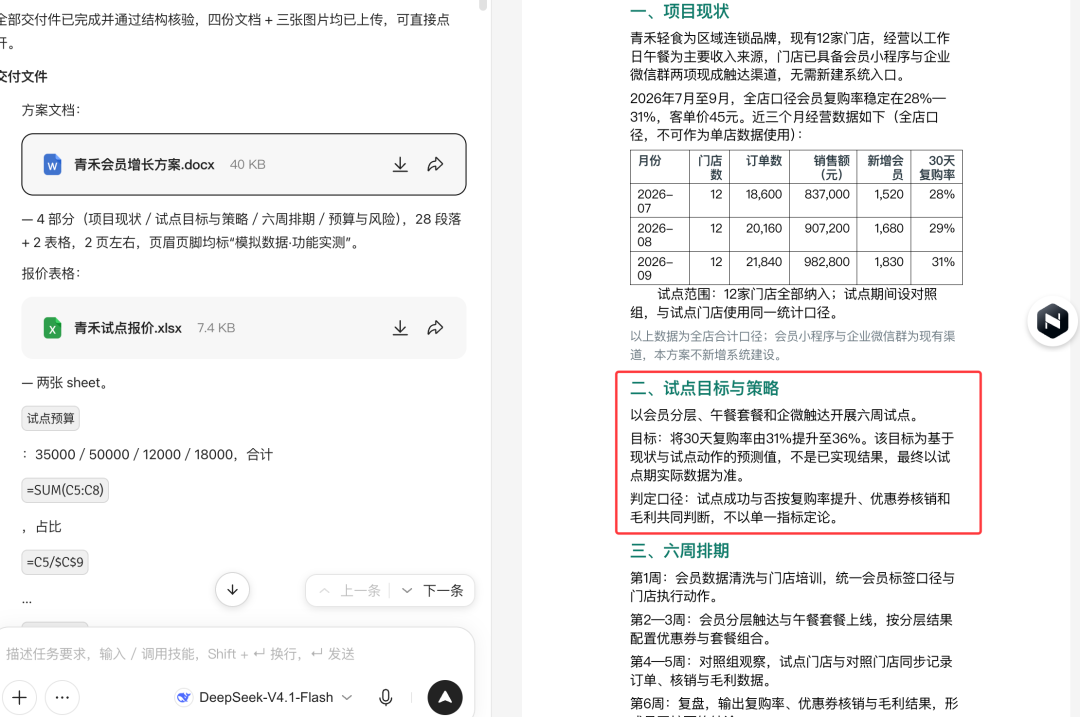Jump to bottom with the down-arrow button

[232, 590]
